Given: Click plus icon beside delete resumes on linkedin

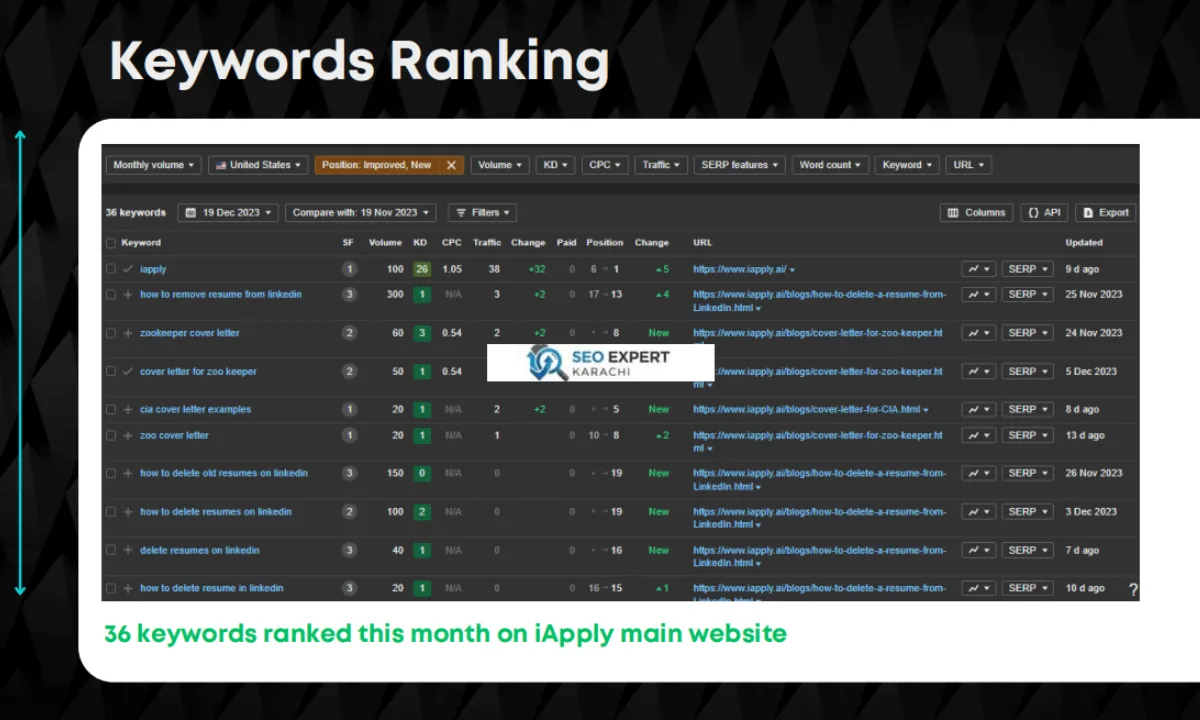Looking at the screenshot, I should (x=128, y=550).
